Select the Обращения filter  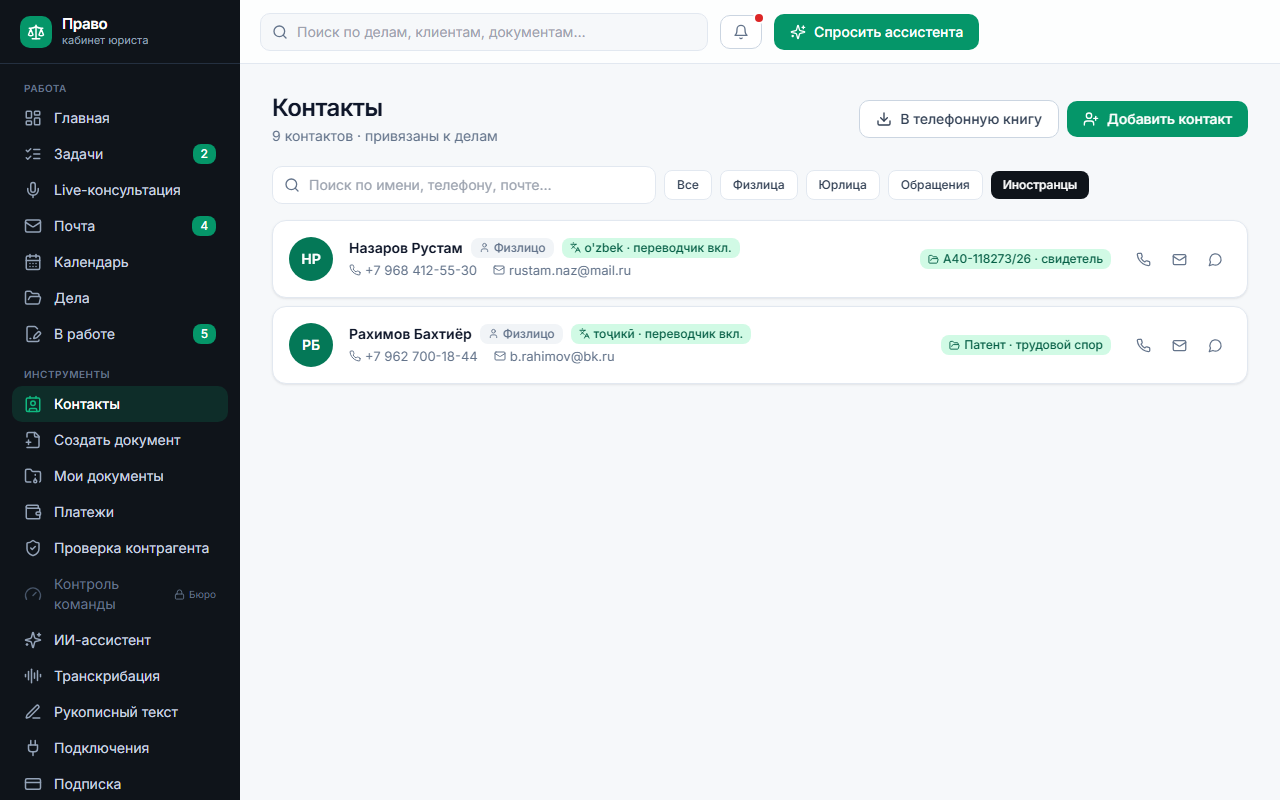click(935, 185)
